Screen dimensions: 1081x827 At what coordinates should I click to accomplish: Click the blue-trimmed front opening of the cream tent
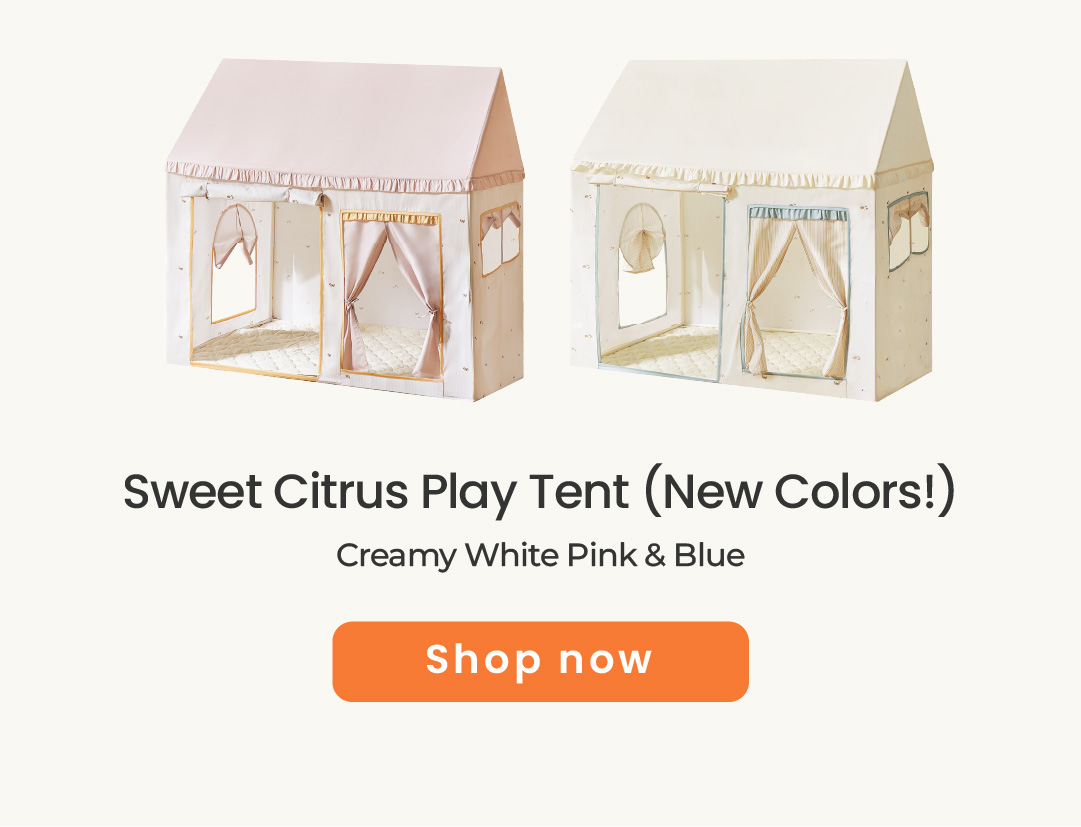(x=660, y=283)
